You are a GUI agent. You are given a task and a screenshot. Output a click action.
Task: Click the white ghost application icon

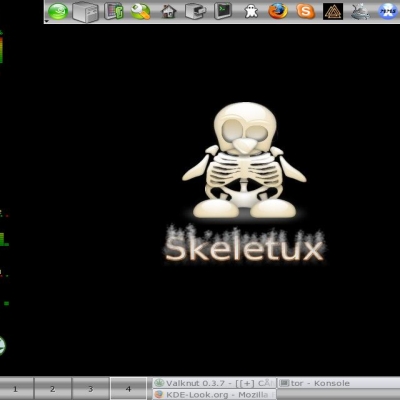251,12
